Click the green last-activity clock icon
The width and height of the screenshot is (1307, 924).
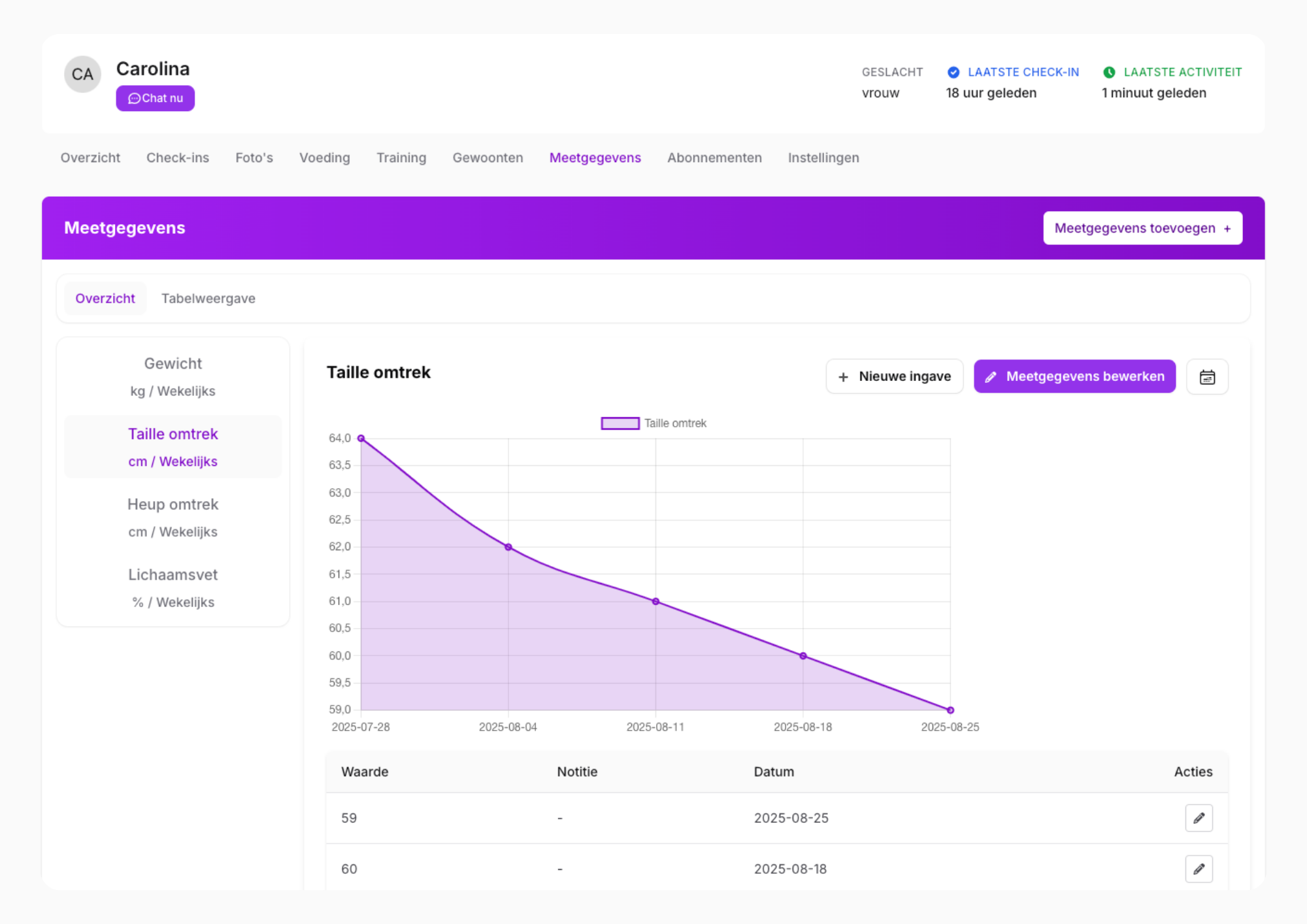tap(1109, 73)
